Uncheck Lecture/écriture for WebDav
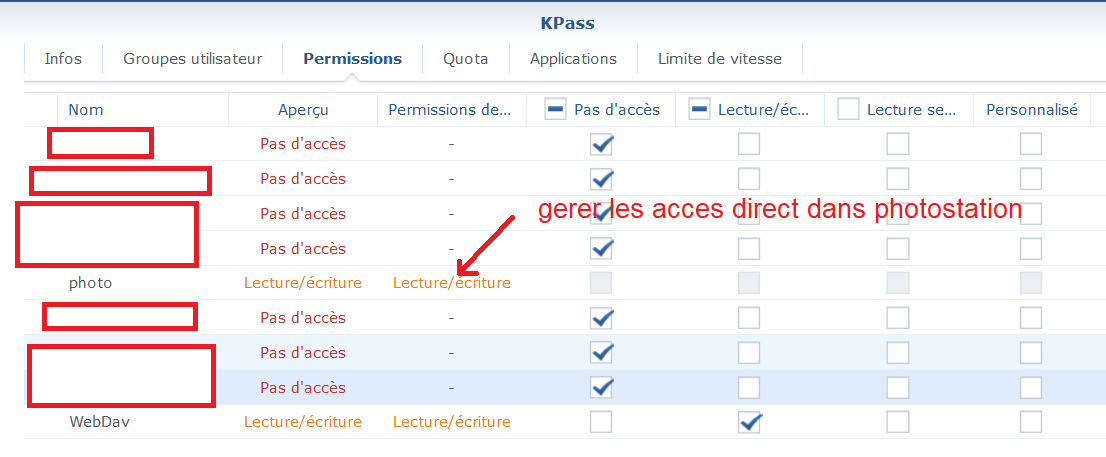 [749, 422]
